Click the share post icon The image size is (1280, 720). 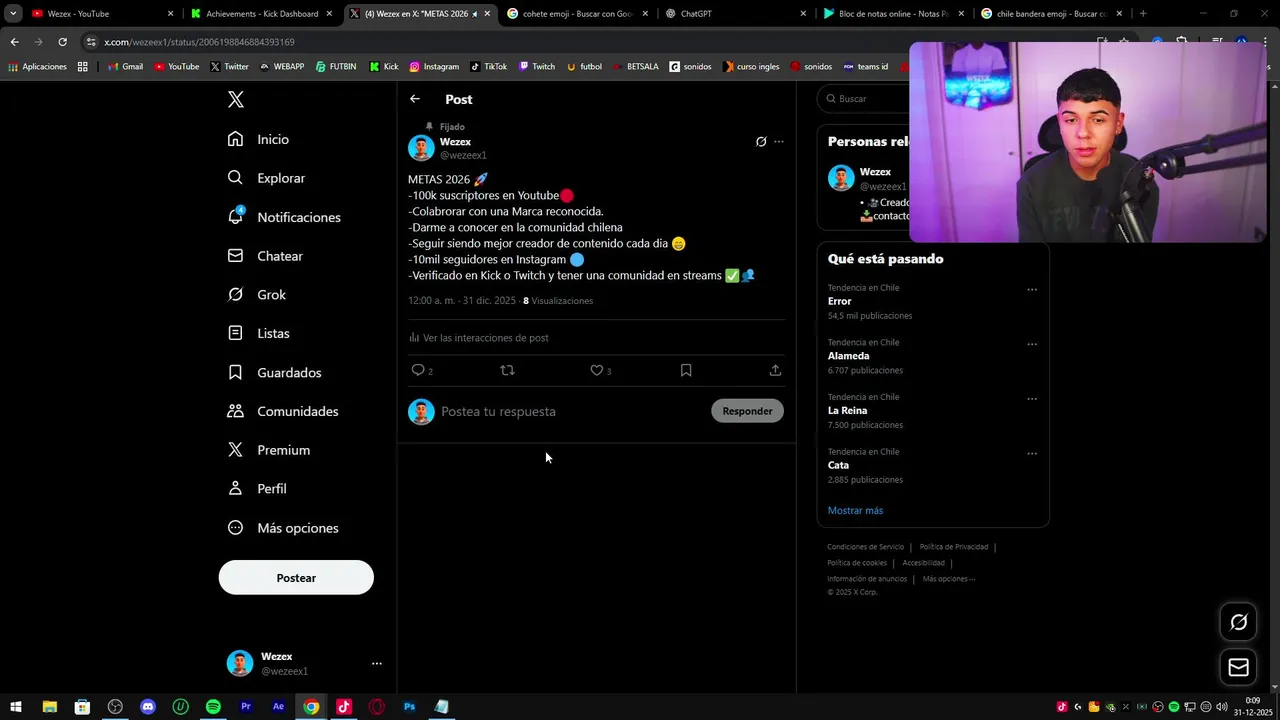point(775,370)
